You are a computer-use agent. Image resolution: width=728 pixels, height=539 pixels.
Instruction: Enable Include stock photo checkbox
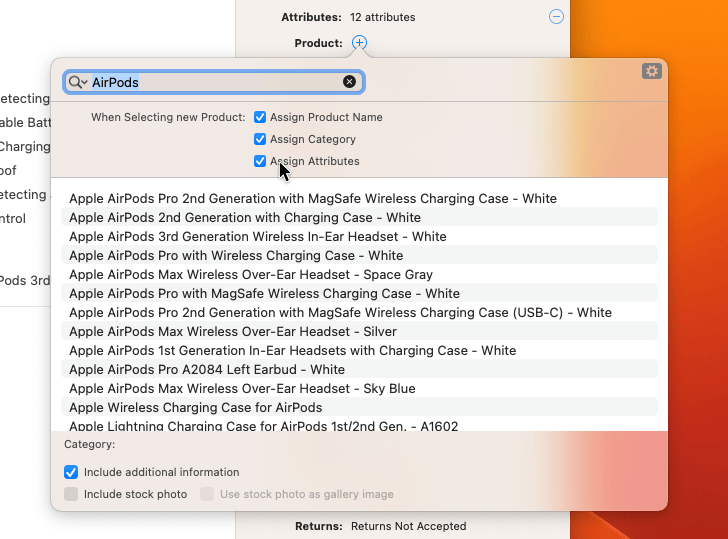71,494
